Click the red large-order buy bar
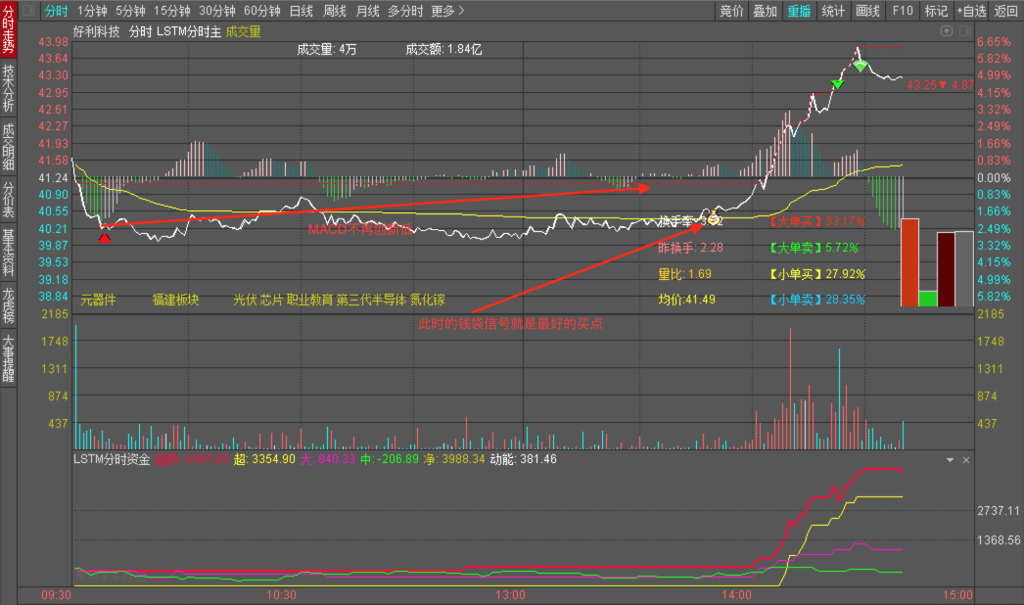 909,262
